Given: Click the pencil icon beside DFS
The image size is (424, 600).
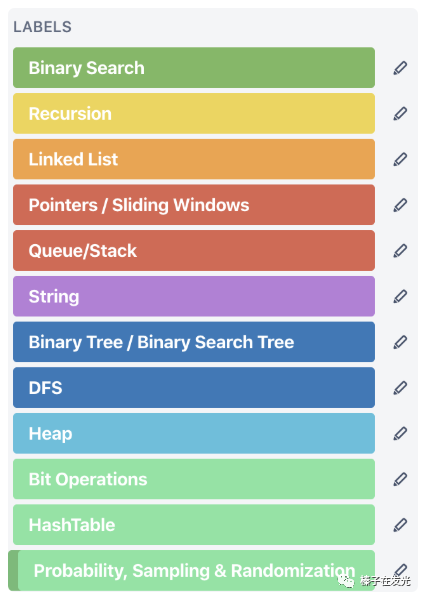Looking at the screenshot, I should coord(400,388).
